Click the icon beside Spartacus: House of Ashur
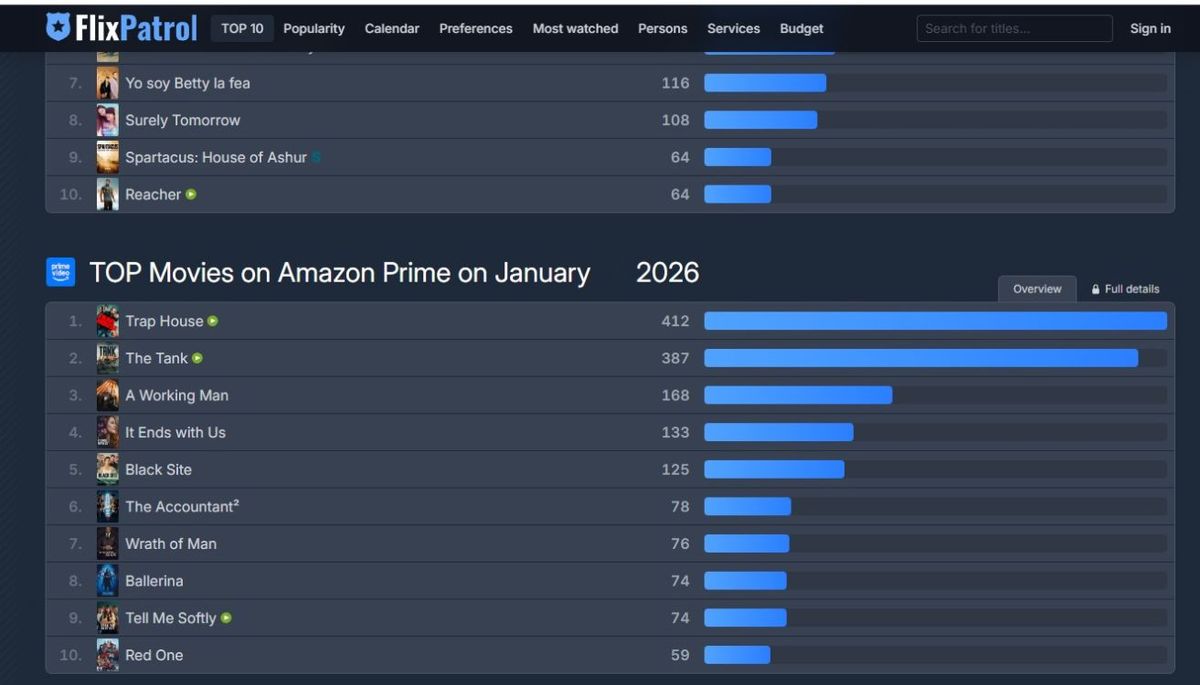The image size is (1200, 685). tap(316, 157)
